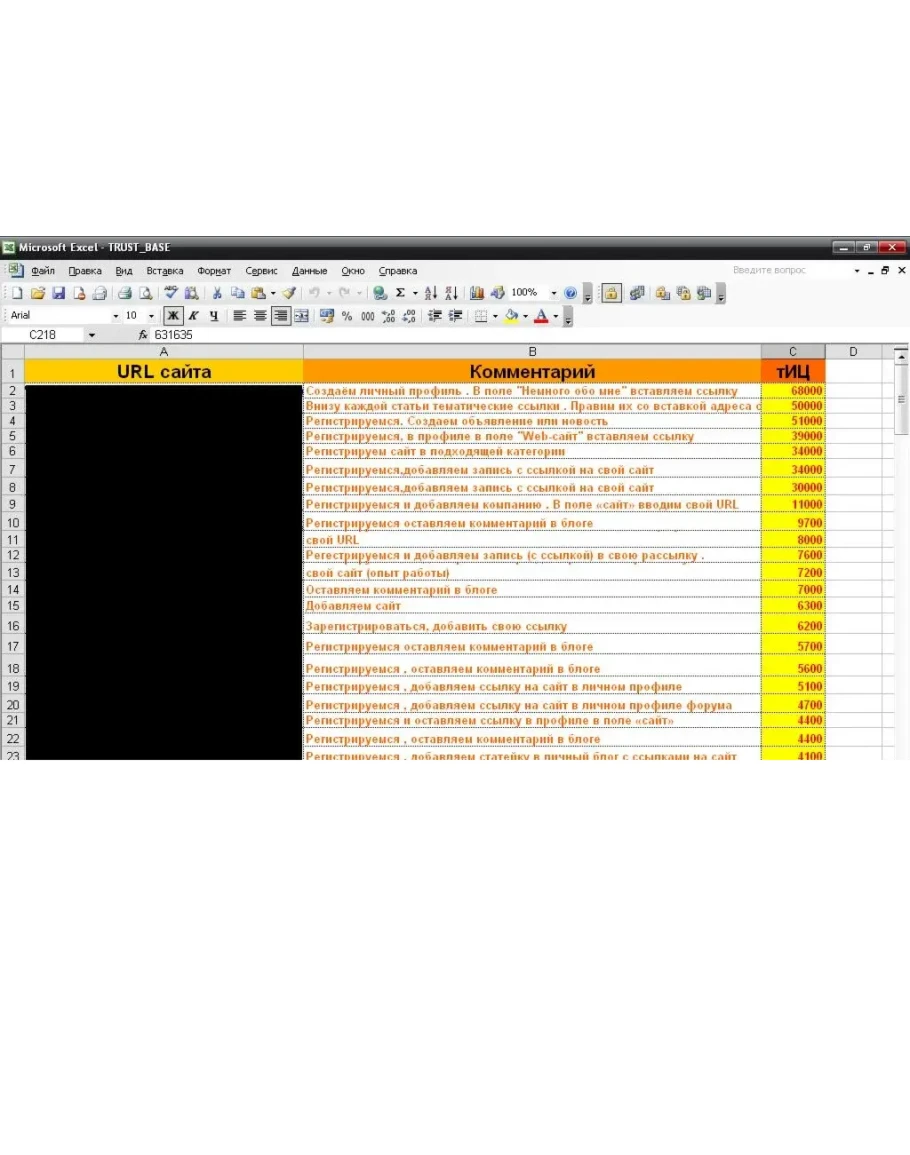Viewport: 910px width, 1155px height.
Task: Select the row 10 header
Action: pos(12,523)
